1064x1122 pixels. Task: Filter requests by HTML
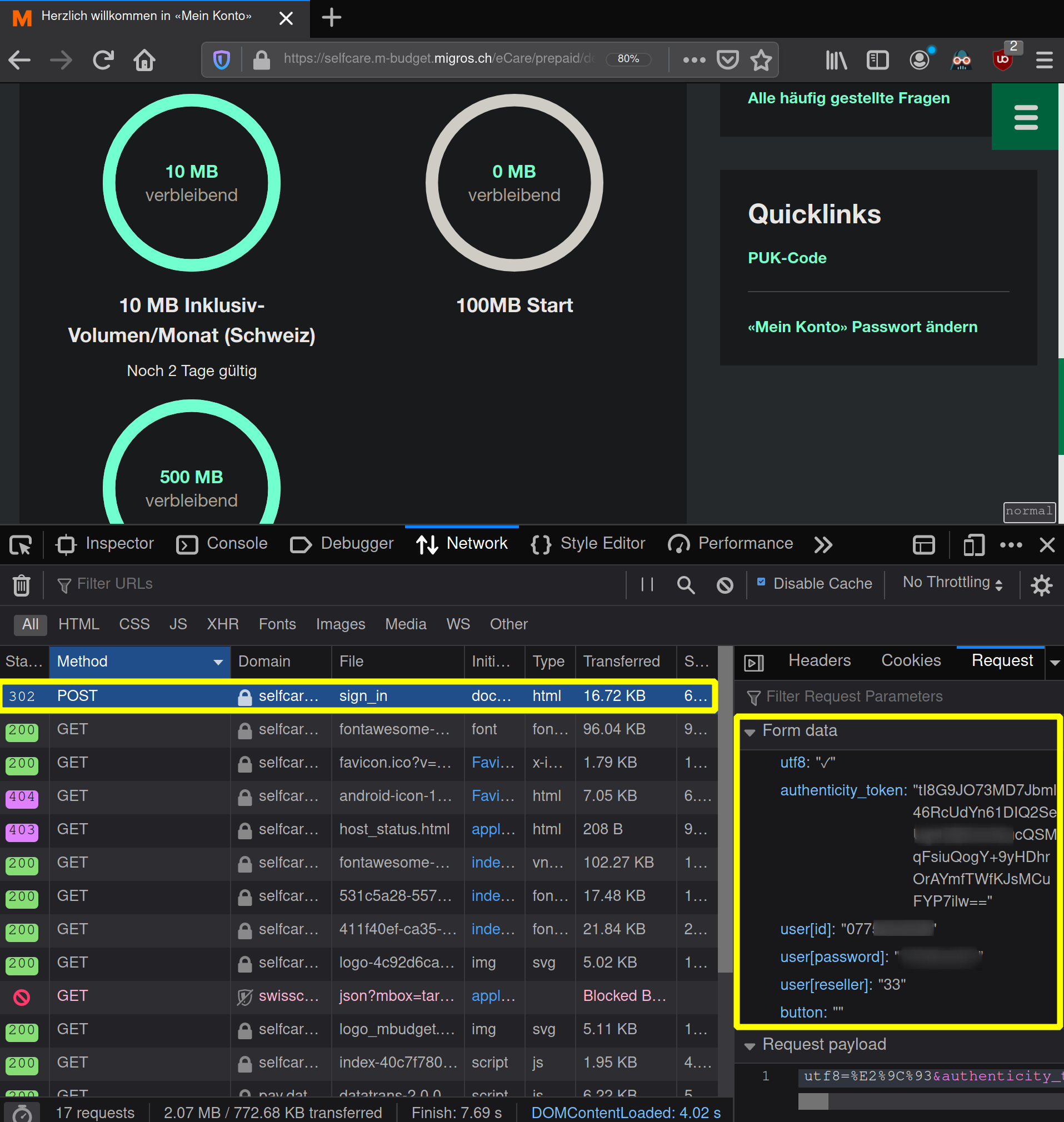79,625
